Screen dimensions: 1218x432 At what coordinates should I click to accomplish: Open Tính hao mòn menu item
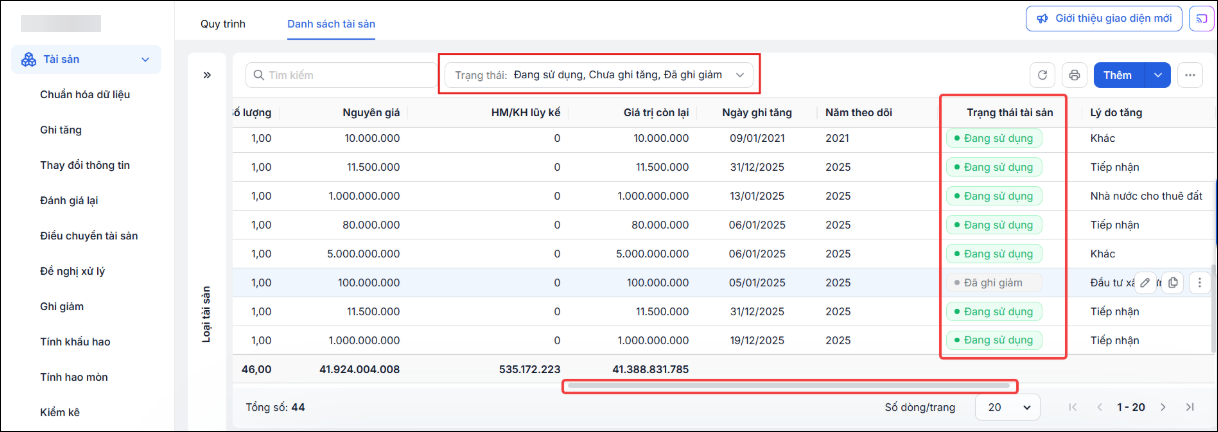(x=74, y=377)
